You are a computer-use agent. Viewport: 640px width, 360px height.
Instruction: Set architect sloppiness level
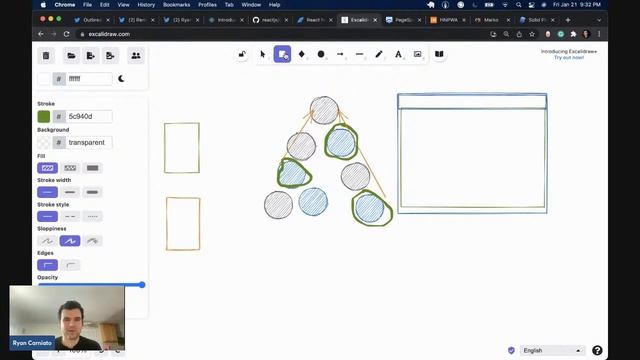[47, 241]
